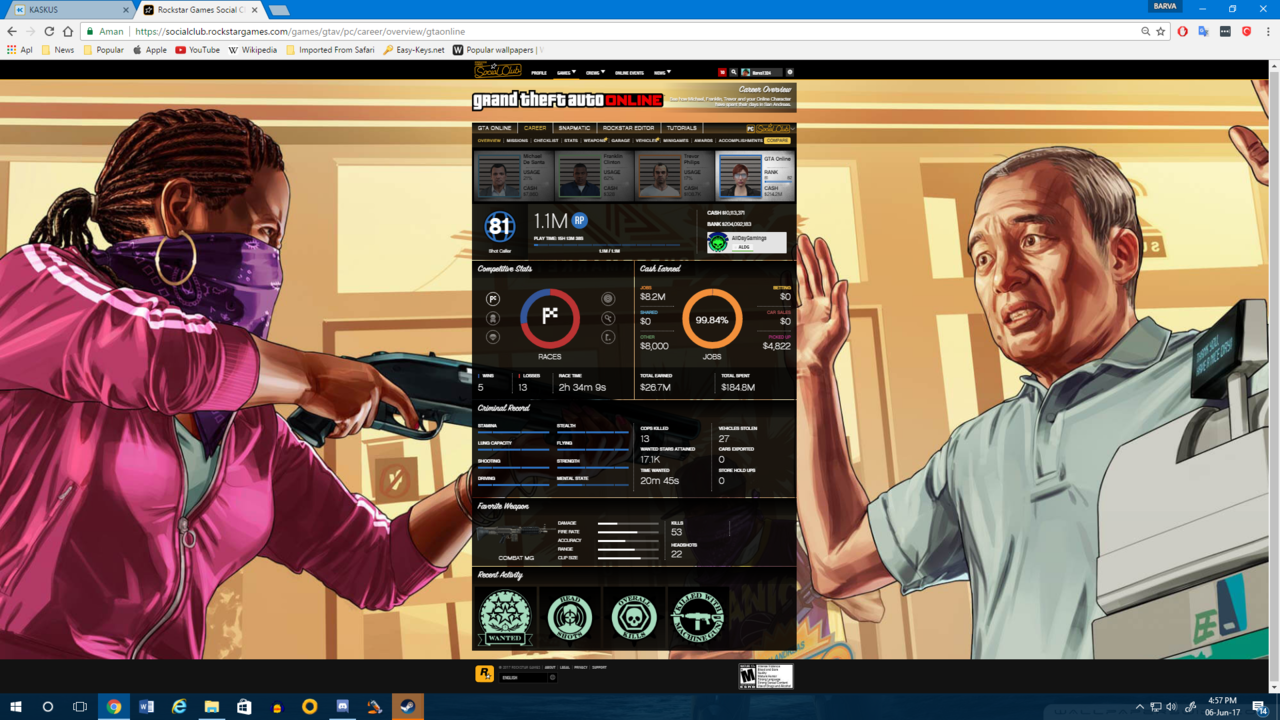Screen dimensions: 1280x720
Task: Go to Chrome home button
Action: (68, 31)
